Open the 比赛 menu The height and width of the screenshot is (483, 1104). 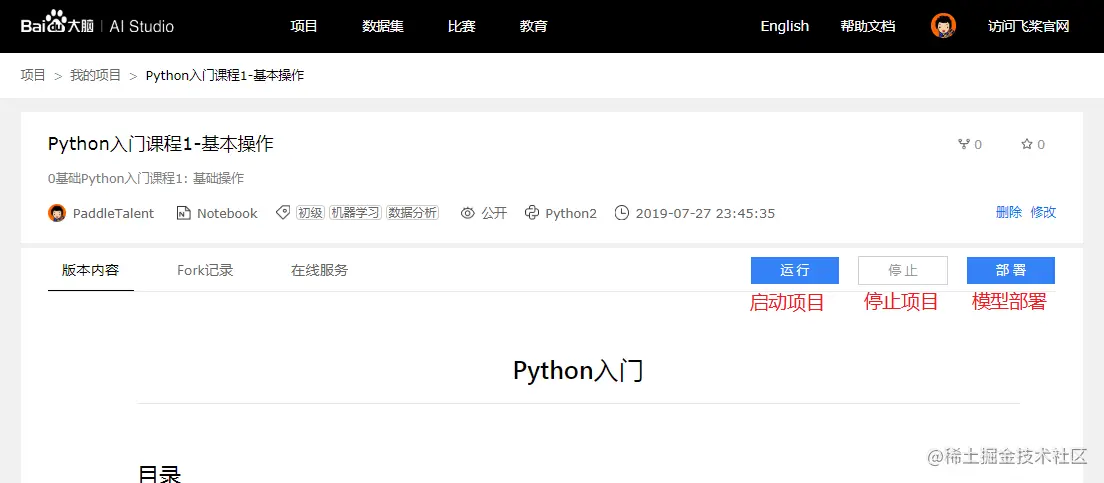462,26
